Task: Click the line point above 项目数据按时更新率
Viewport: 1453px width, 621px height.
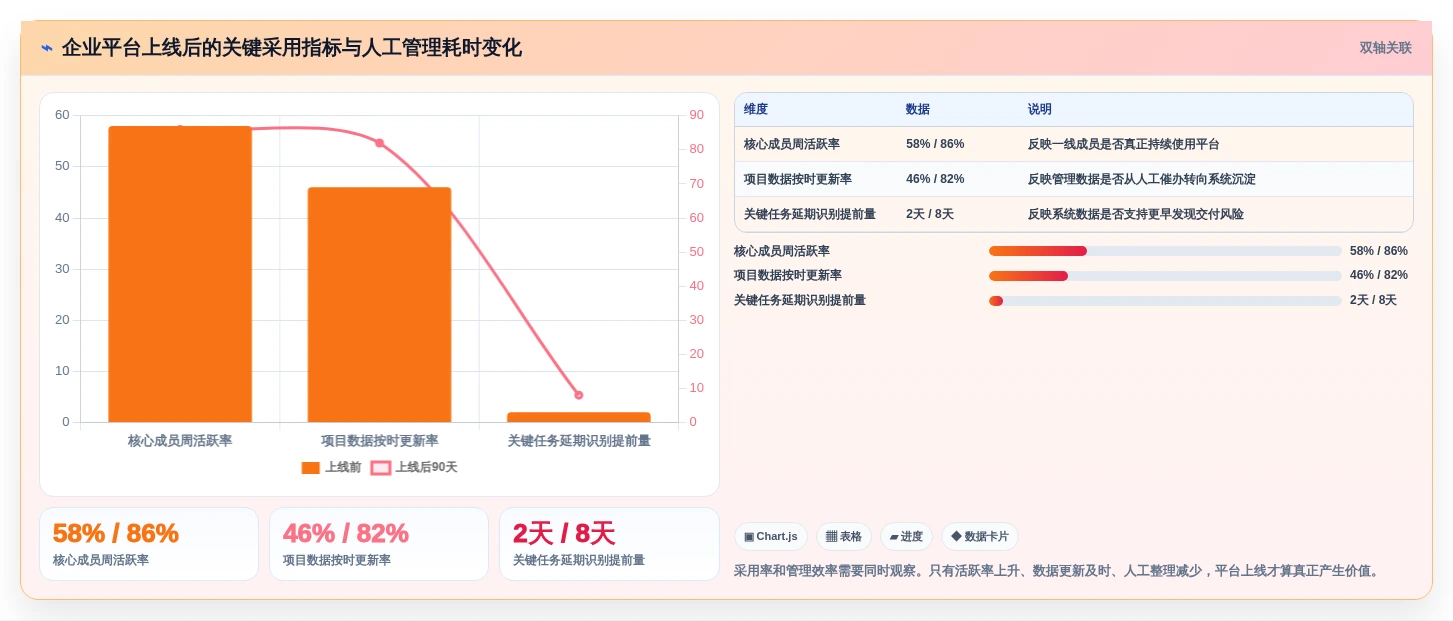Action: 379,143
